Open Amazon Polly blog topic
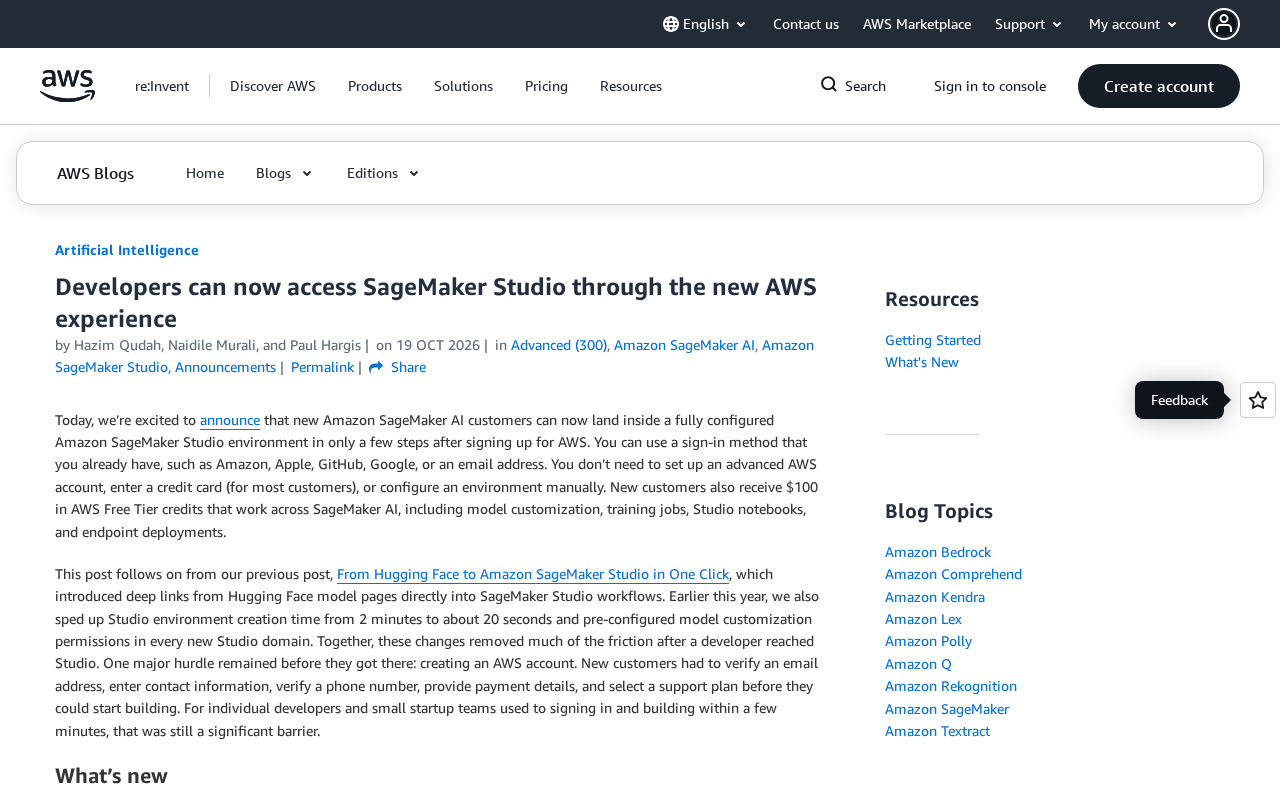This screenshot has width=1280, height=800. coord(928,641)
